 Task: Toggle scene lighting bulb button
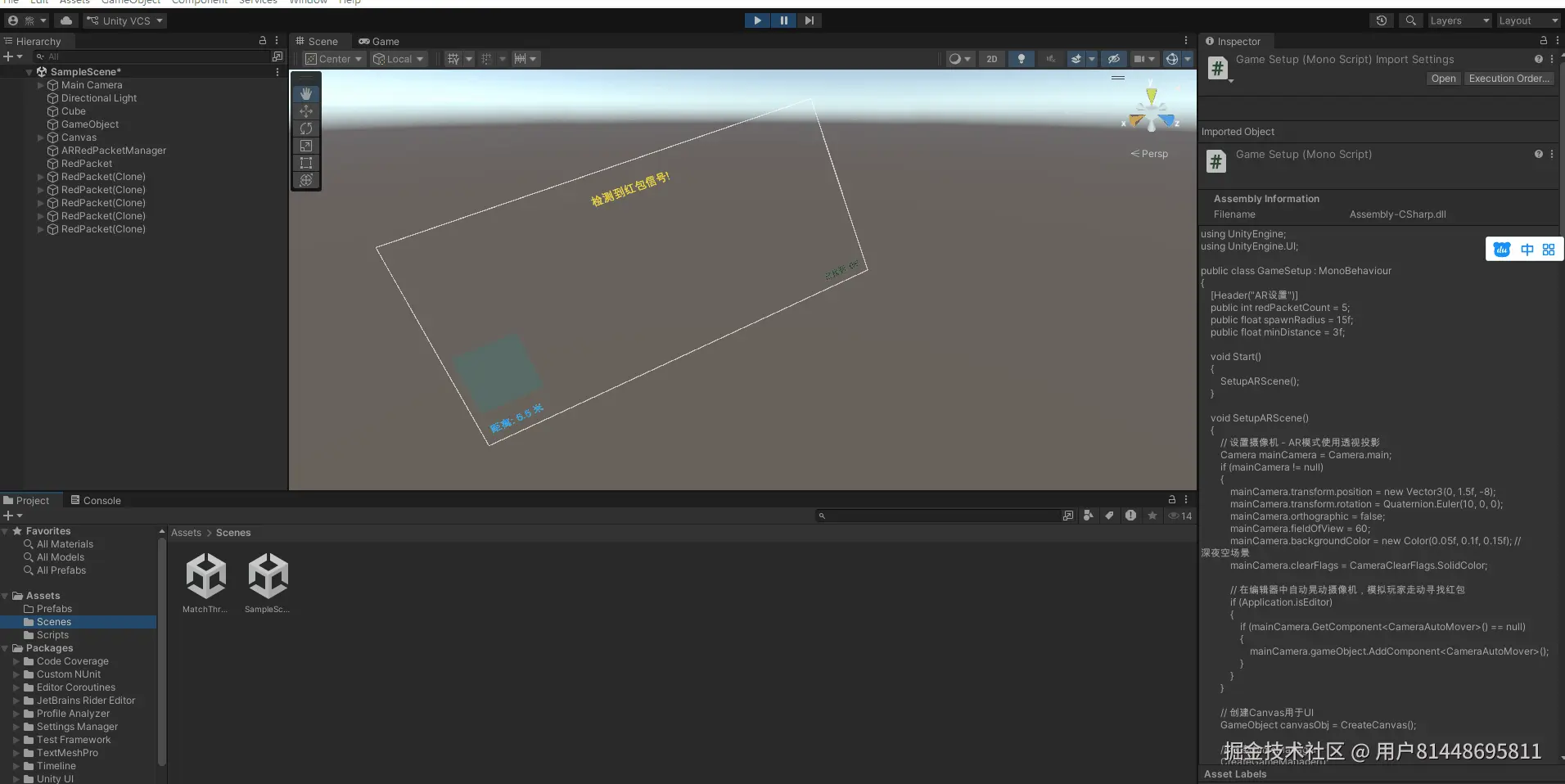[x=1021, y=59]
